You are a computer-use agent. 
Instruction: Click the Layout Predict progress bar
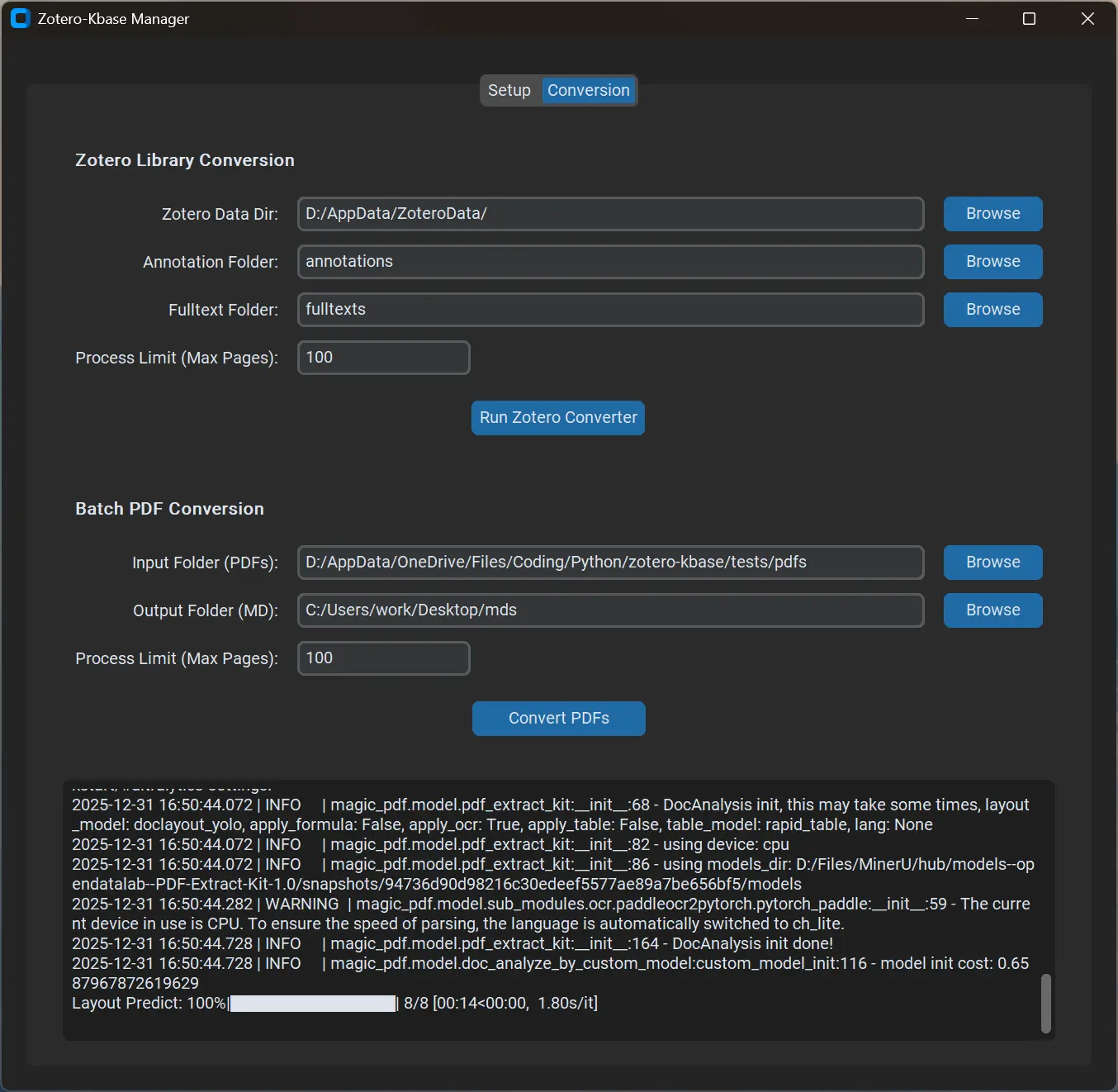313,1004
